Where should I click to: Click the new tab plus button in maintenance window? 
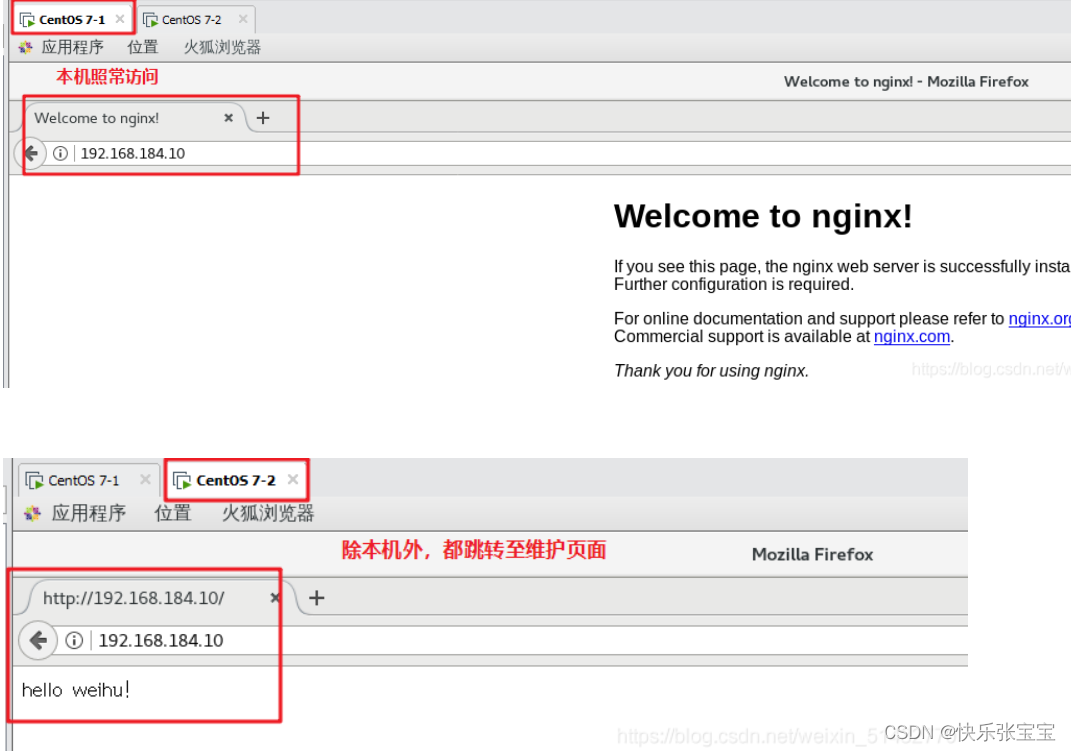point(316,597)
